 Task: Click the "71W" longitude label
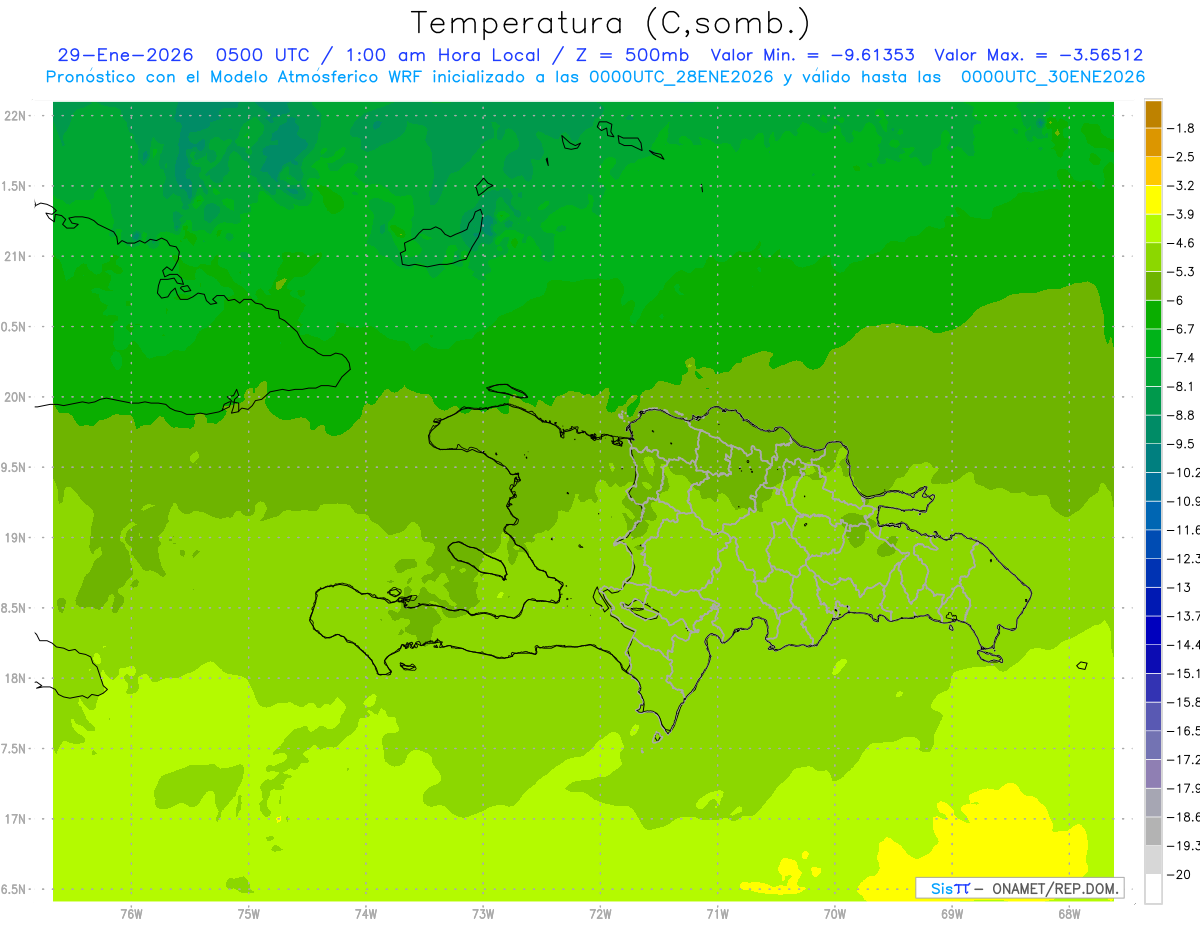point(717,914)
